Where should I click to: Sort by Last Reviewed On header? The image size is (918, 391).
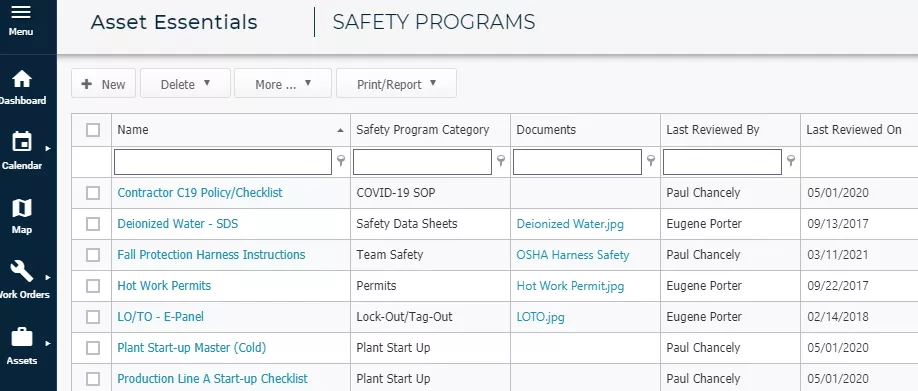[x=854, y=130]
